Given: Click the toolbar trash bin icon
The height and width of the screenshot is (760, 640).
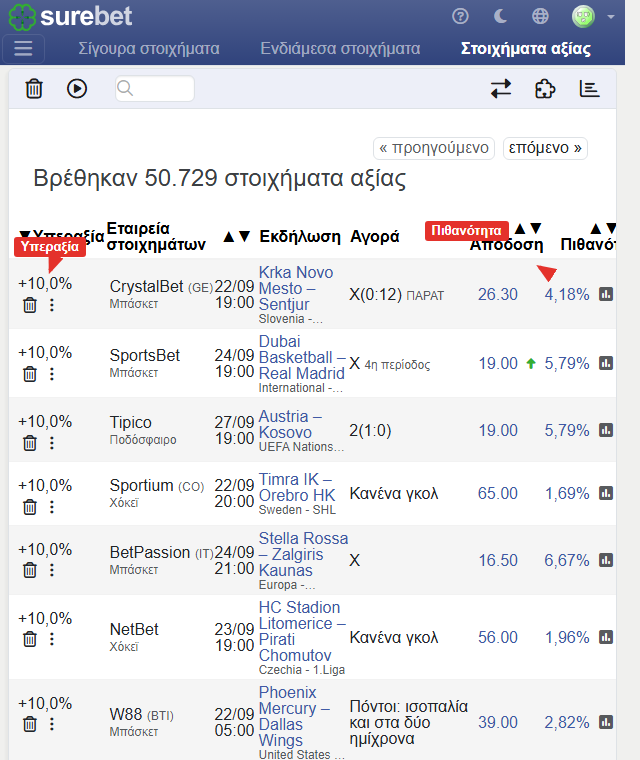Looking at the screenshot, I should pyautogui.click(x=34, y=89).
